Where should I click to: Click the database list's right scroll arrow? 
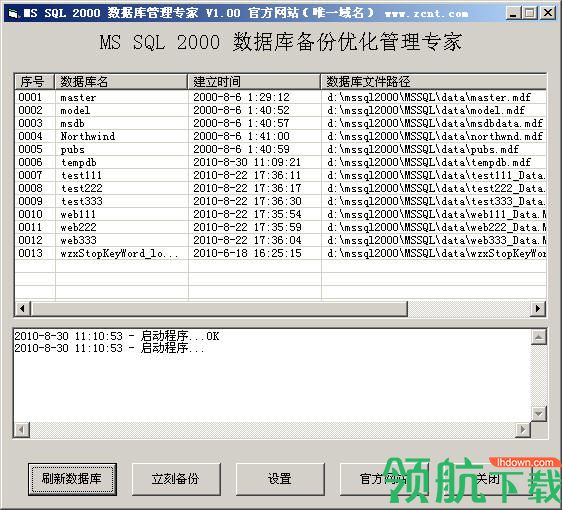pos(538,308)
